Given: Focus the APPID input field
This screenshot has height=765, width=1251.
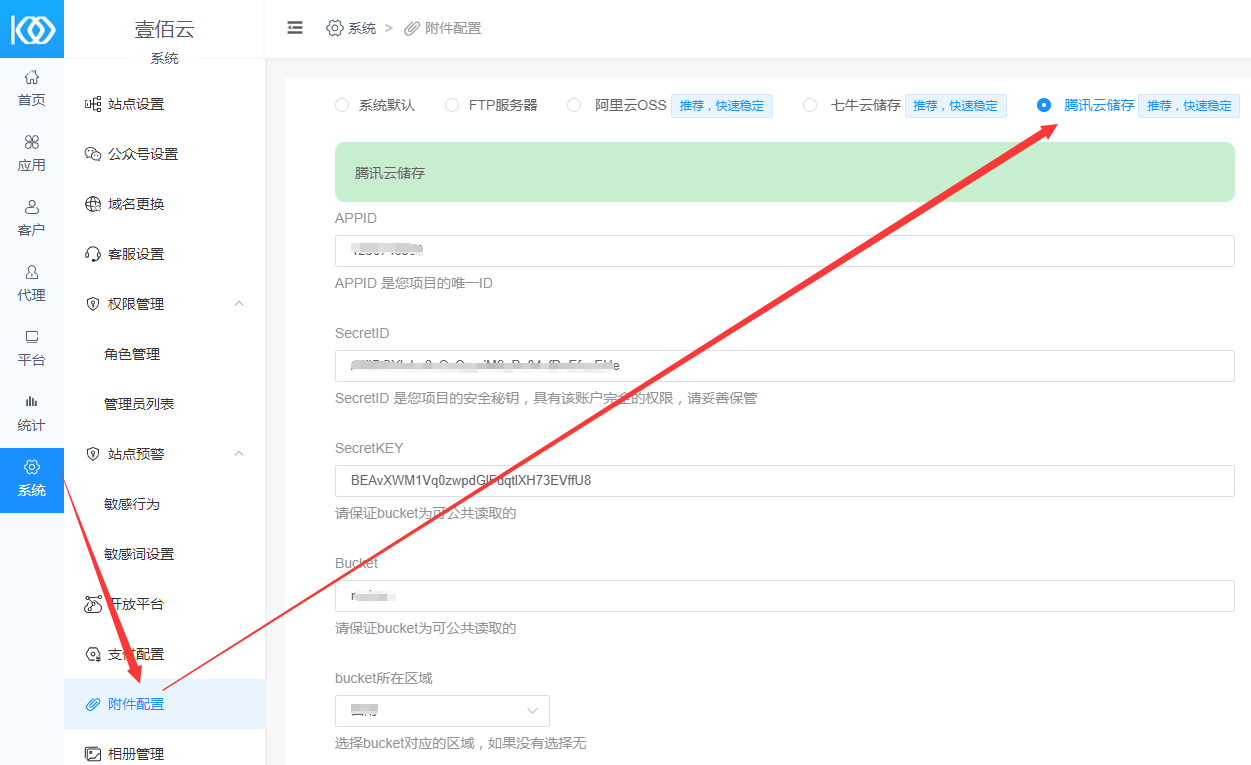Looking at the screenshot, I should click(x=785, y=251).
